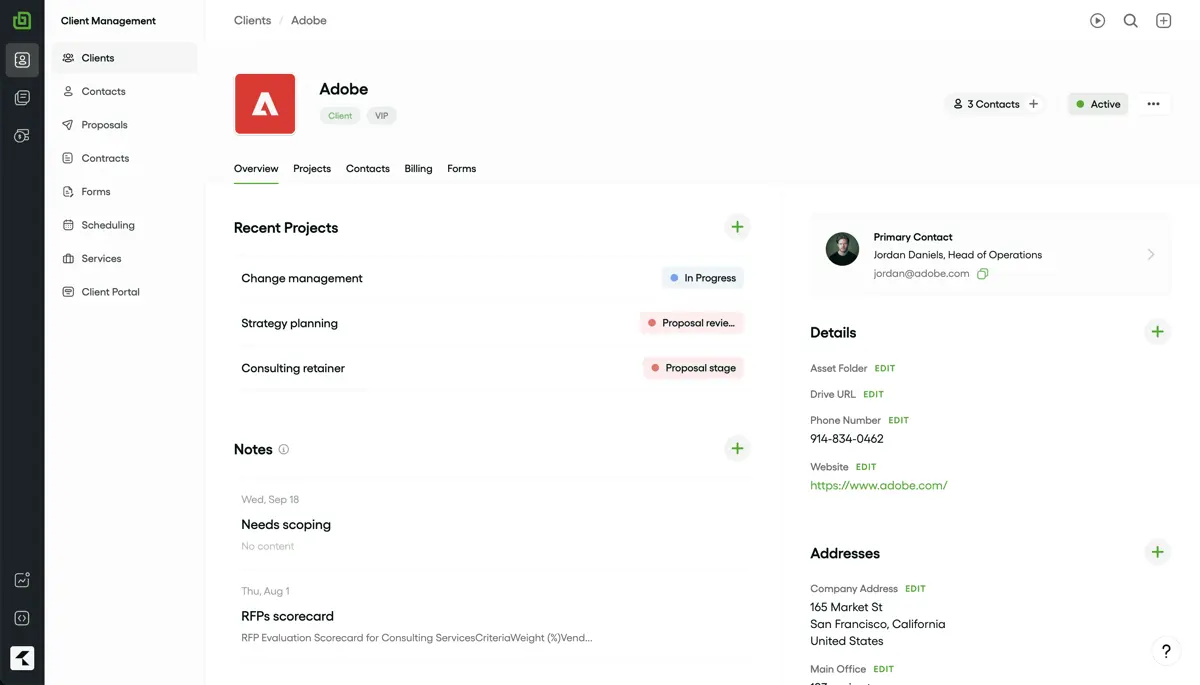The width and height of the screenshot is (1200, 685).
Task: Click the Notes info icon
Action: click(x=284, y=450)
